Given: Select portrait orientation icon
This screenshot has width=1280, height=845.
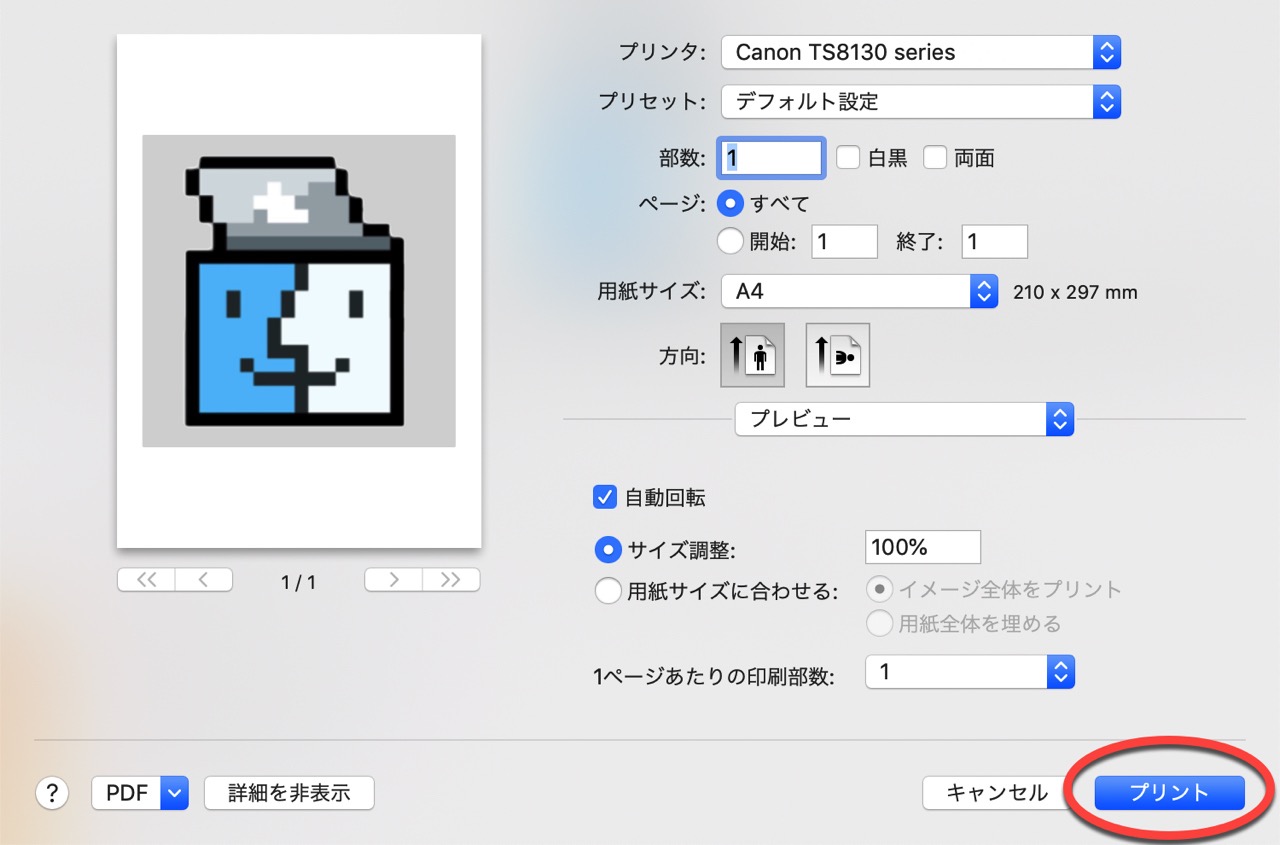Looking at the screenshot, I should [x=753, y=355].
